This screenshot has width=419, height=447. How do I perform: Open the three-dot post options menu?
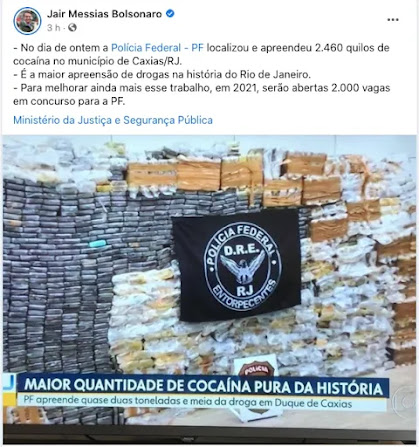pos(393,20)
